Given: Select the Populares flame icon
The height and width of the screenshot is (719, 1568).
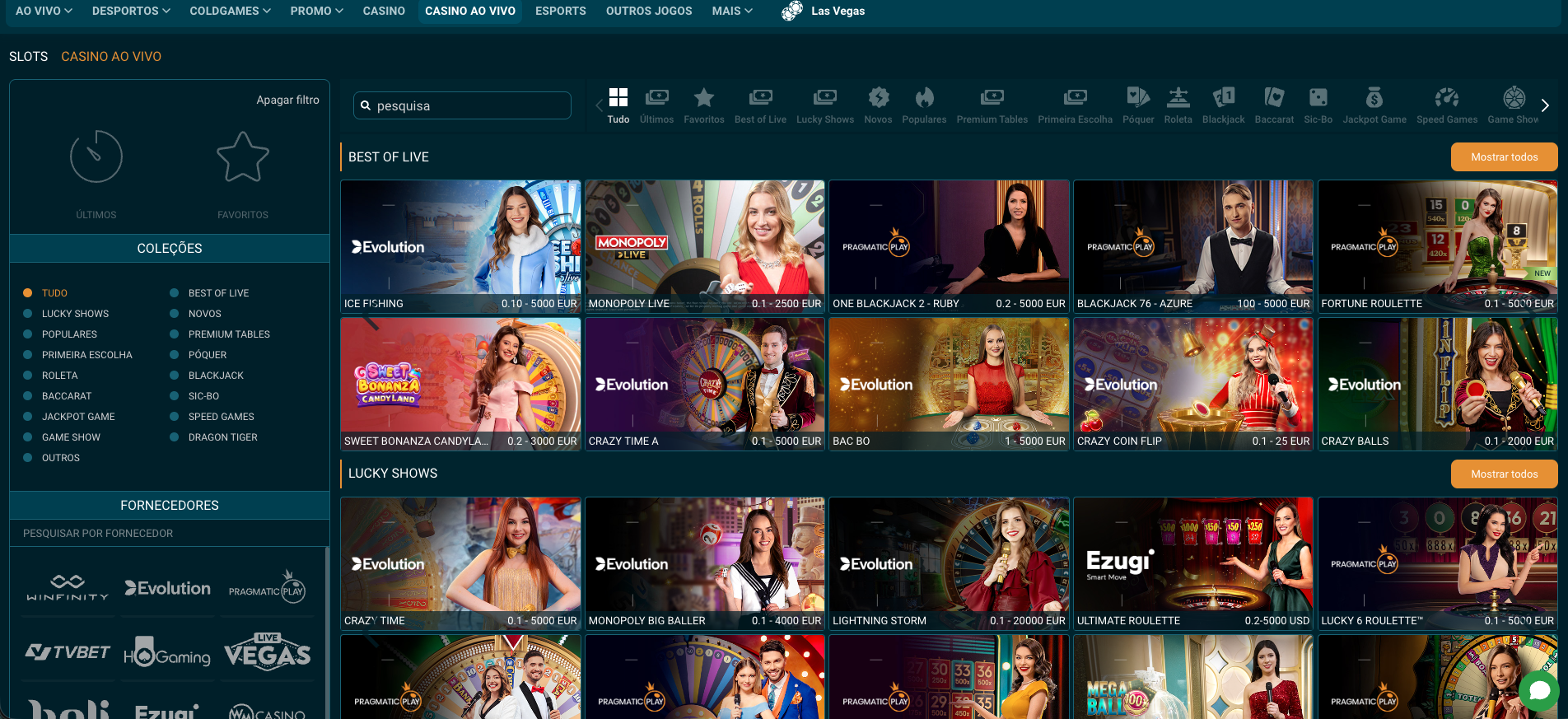Looking at the screenshot, I should (924, 98).
